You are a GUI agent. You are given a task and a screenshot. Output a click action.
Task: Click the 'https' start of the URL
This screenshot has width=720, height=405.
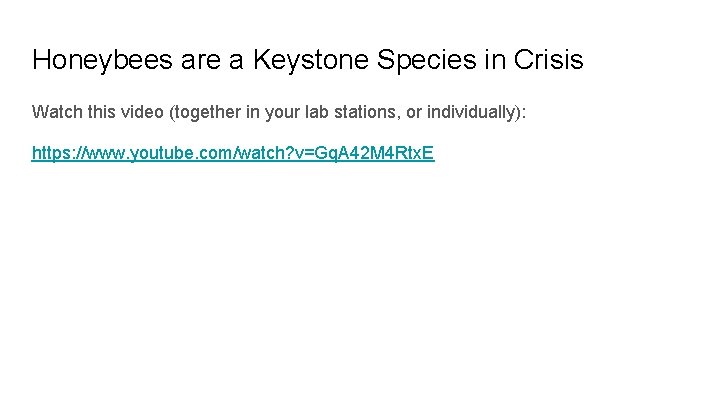tap(50, 154)
